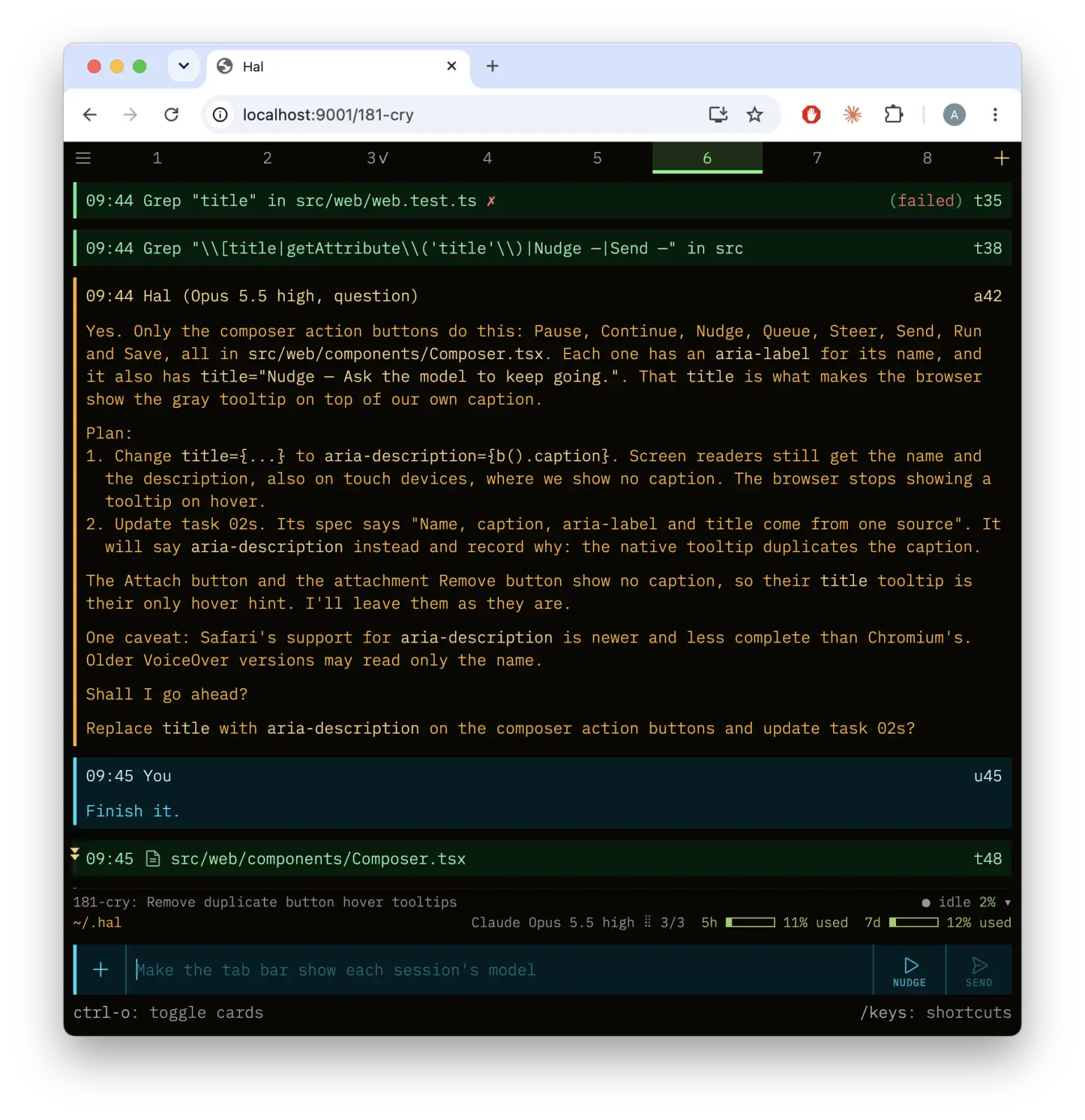Click the attach plus icon in the composer
This screenshot has height=1120, width=1085.
click(x=101, y=969)
